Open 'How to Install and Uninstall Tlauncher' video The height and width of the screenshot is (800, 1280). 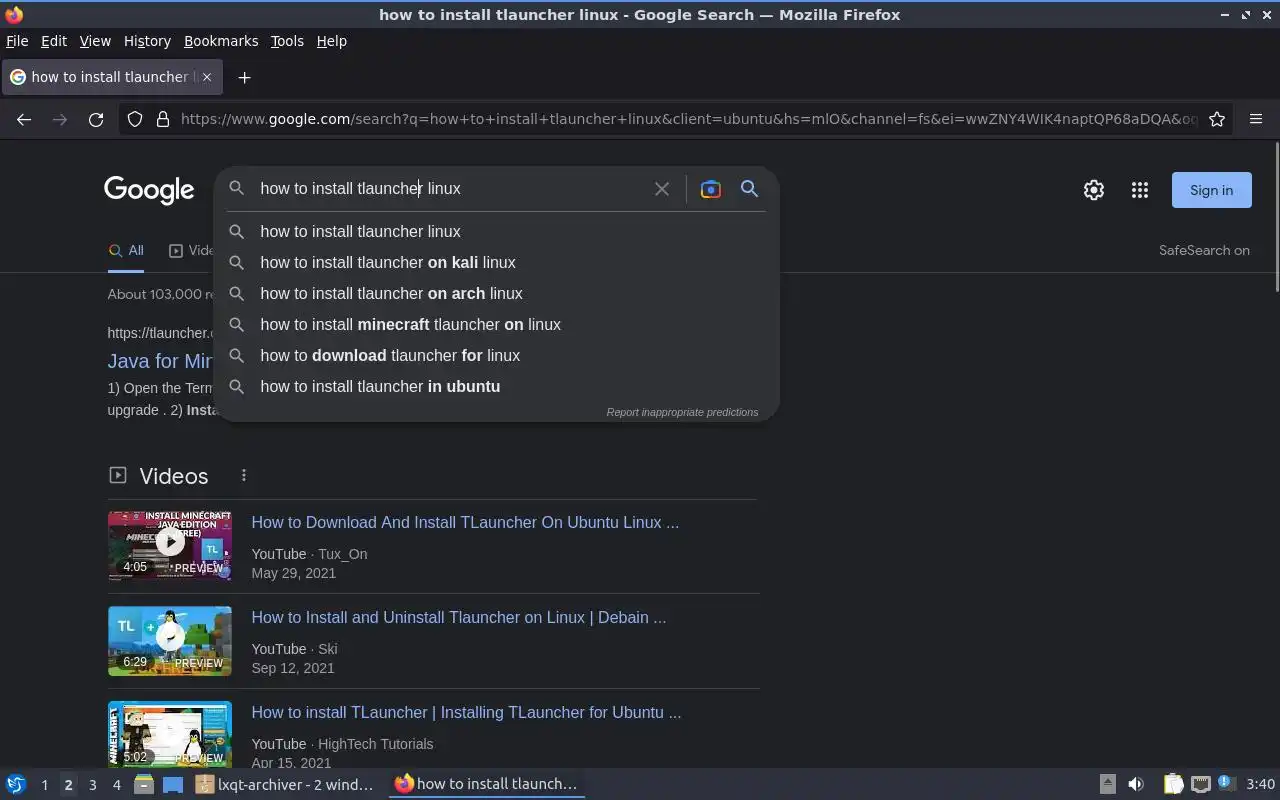point(459,617)
